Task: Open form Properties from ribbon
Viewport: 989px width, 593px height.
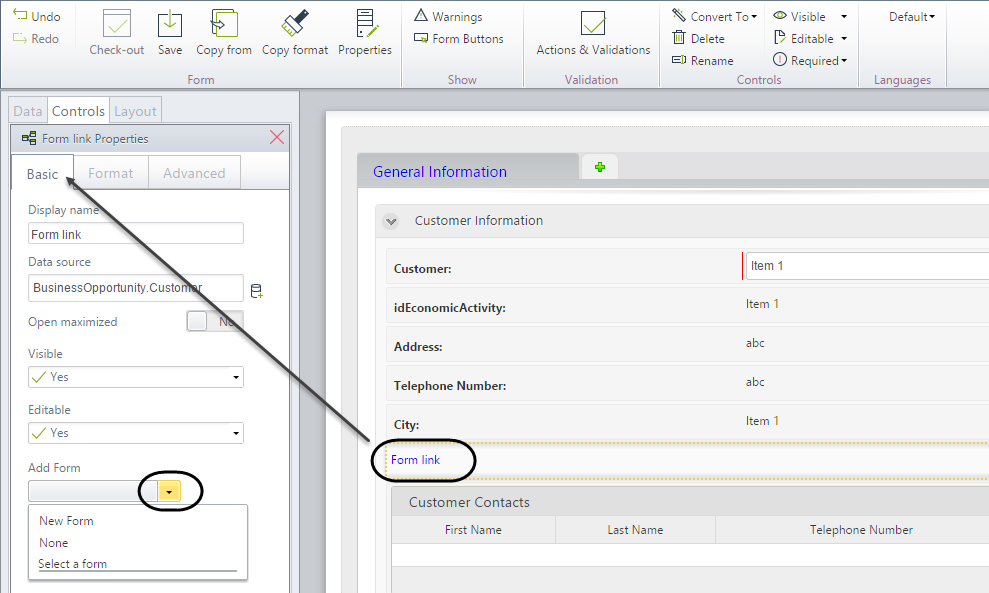Action: click(x=365, y=24)
